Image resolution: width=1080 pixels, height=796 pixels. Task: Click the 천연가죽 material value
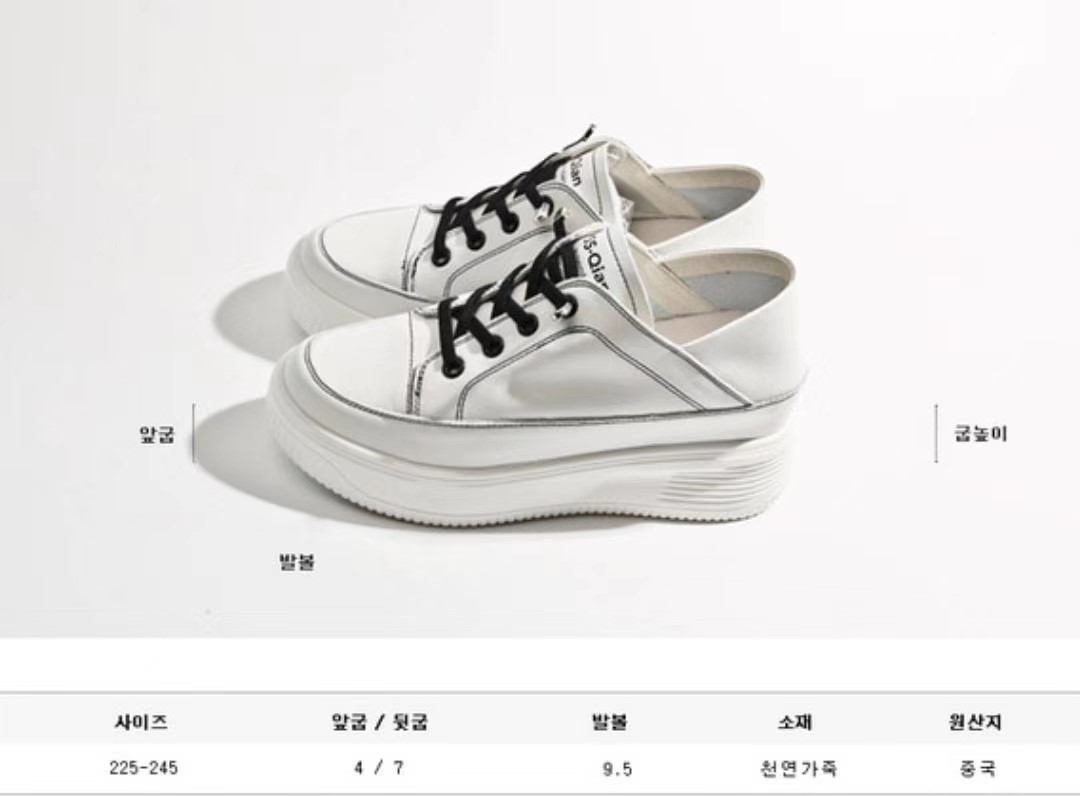click(798, 768)
